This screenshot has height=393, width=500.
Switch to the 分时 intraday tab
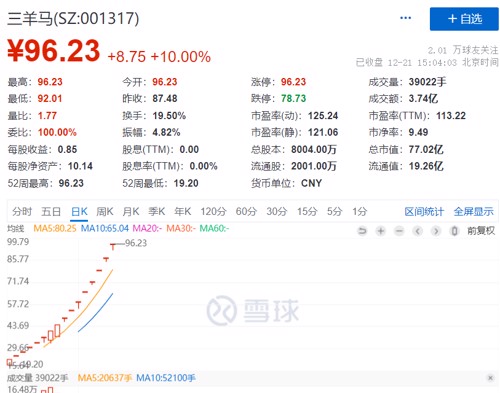(x=22, y=211)
